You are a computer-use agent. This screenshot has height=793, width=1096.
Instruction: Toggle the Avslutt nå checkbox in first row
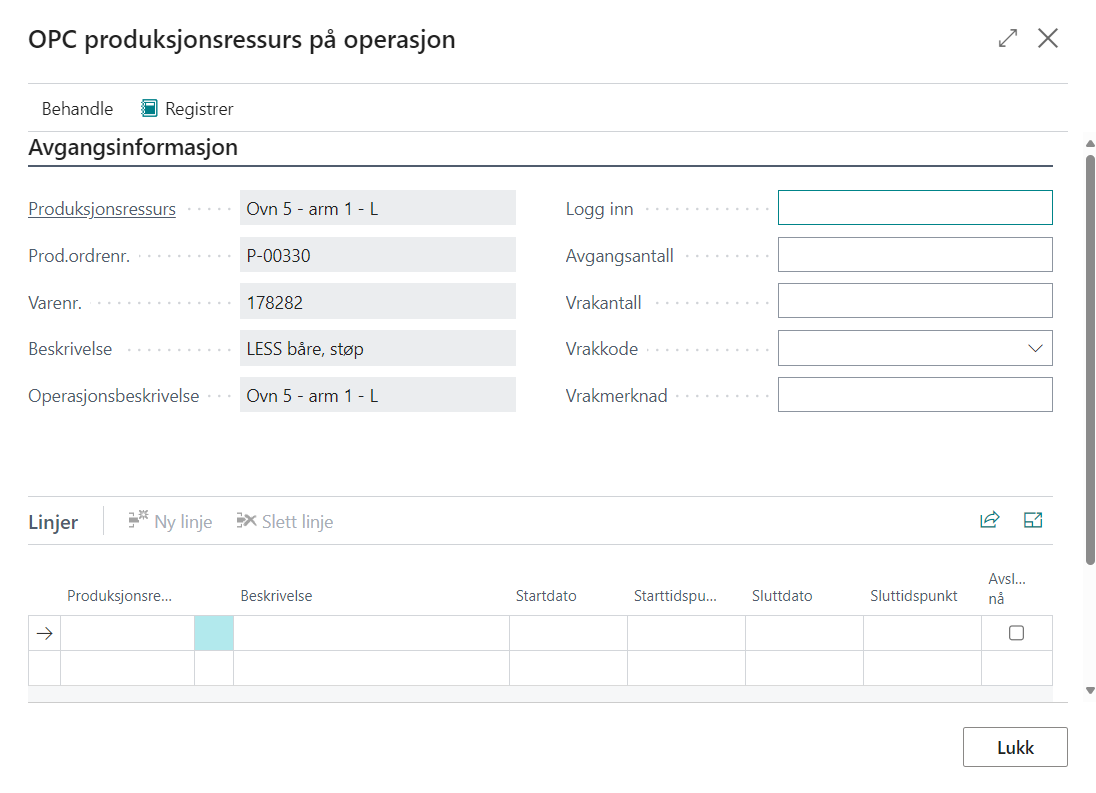tap(1016, 633)
